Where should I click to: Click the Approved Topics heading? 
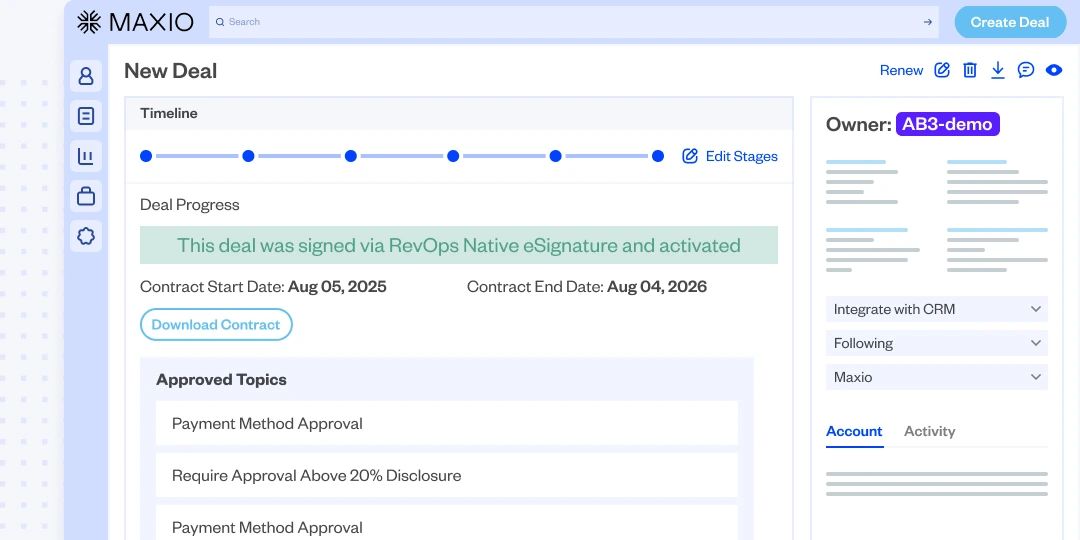(221, 380)
